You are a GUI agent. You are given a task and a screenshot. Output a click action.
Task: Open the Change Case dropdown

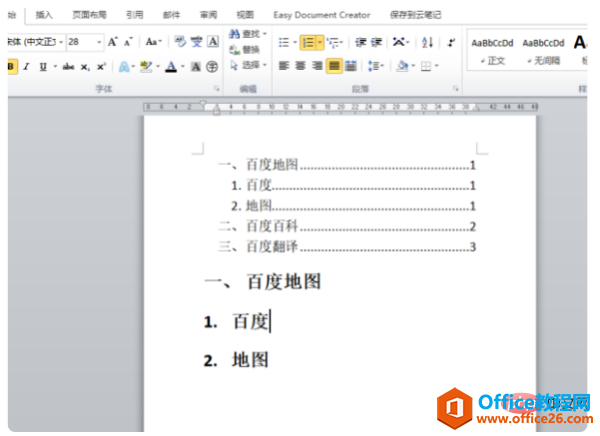click(x=154, y=42)
